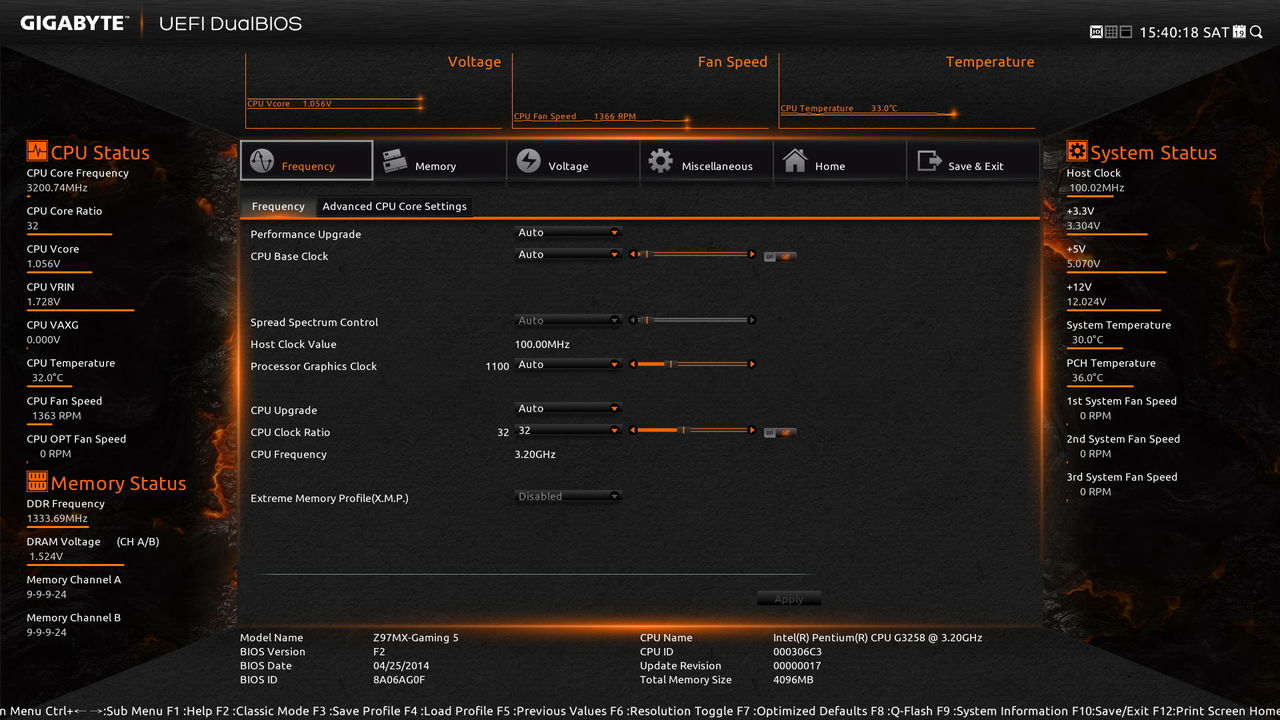
Task: Click the Save & Exit door icon
Action: (929, 161)
